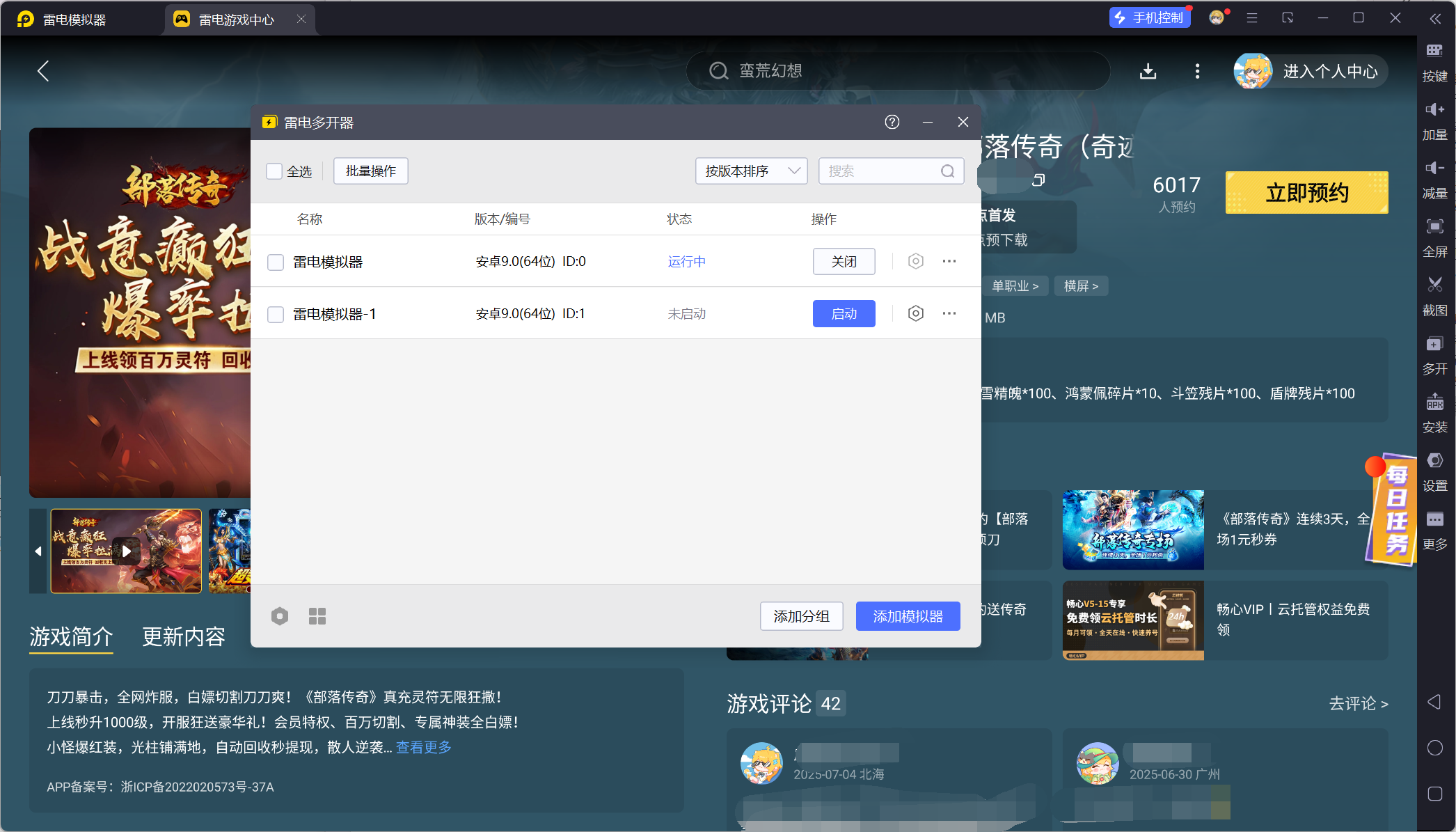Switch to grid view in multi-instance manager
1456x832 pixels.
pyautogui.click(x=317, y=616)
